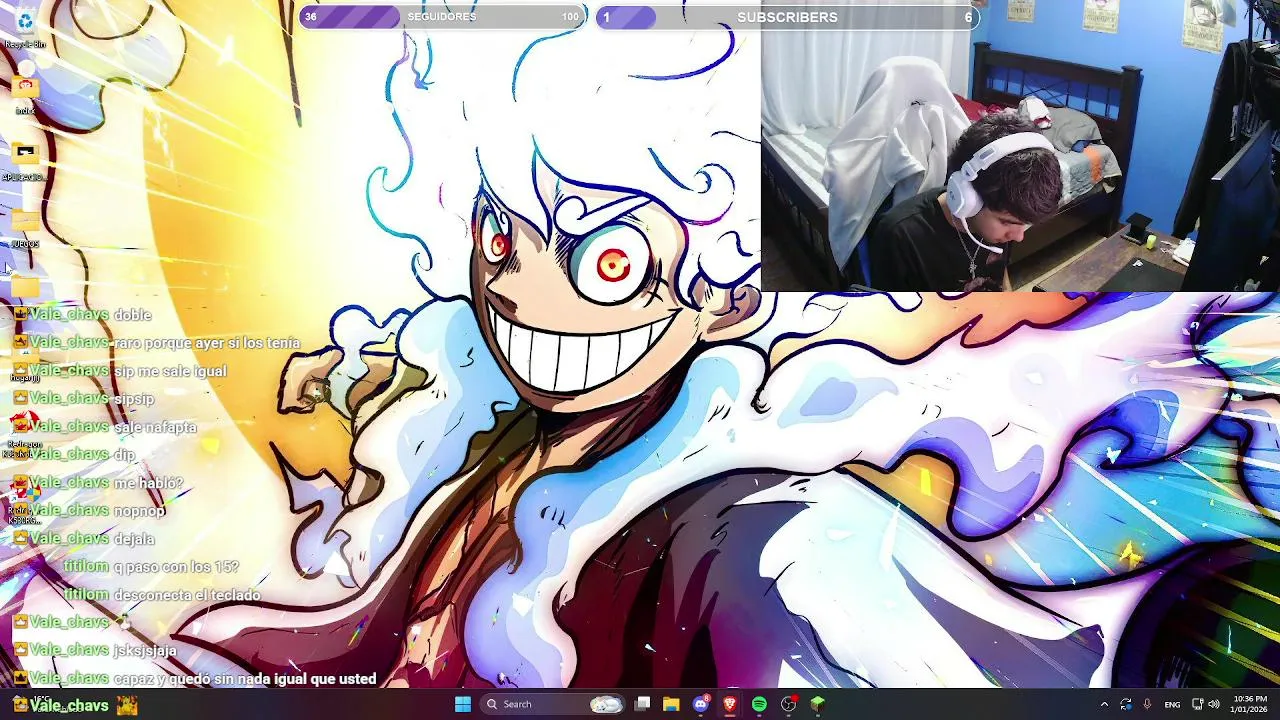
Task: Open network settings tray icon
Action: point(1198,704)
